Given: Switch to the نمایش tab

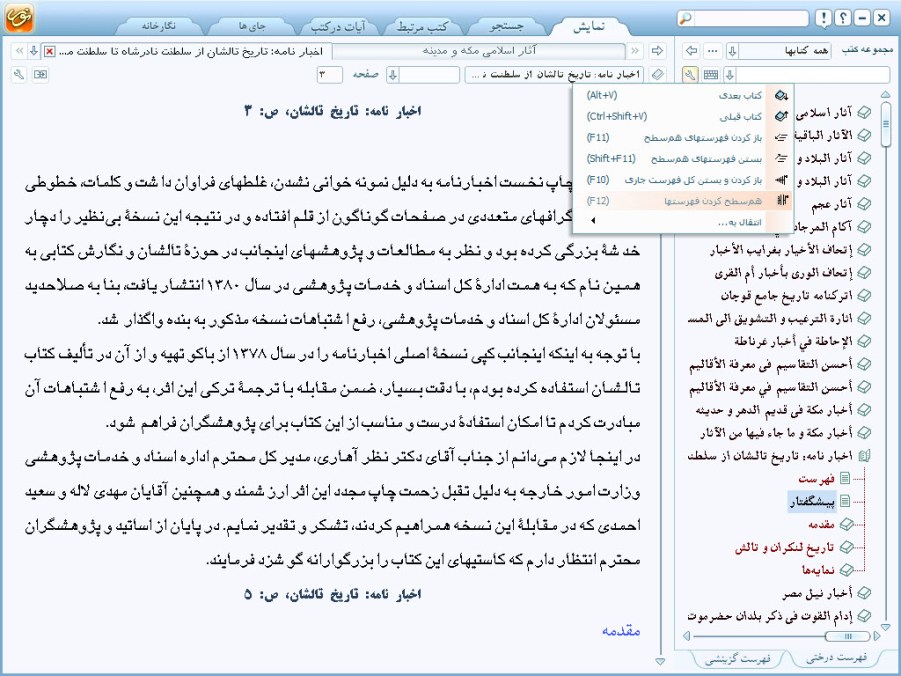Looking at the screenshot, I should coord(589,26).
